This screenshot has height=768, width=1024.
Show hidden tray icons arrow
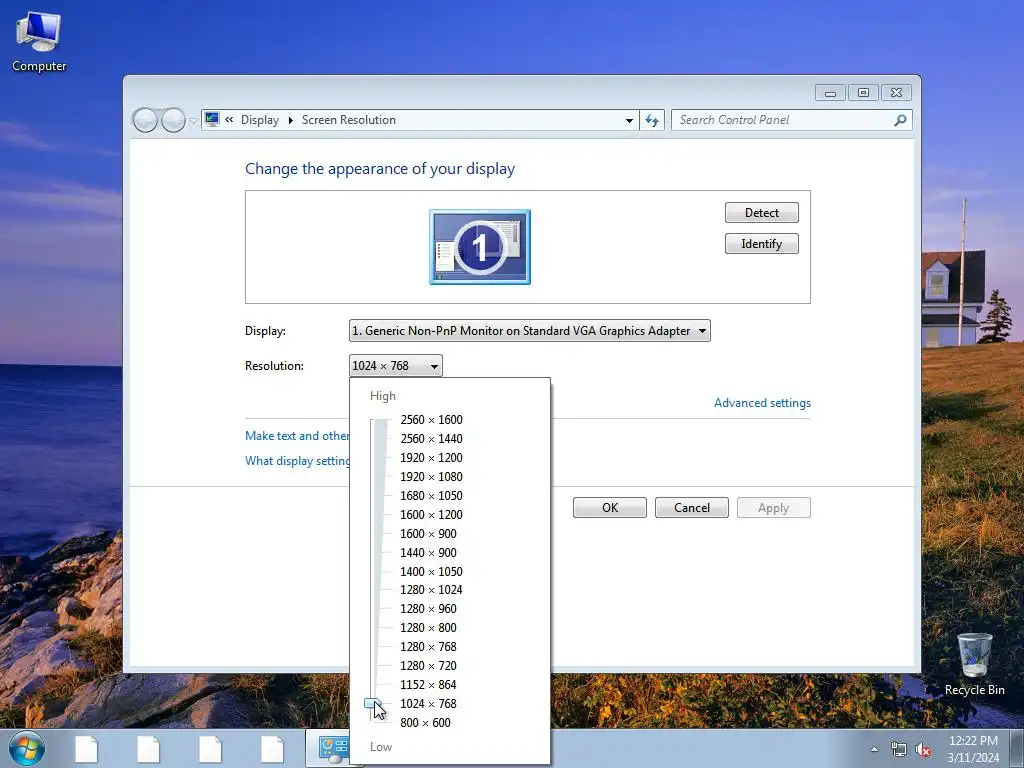pyautogui.click(x=874, y=749)
